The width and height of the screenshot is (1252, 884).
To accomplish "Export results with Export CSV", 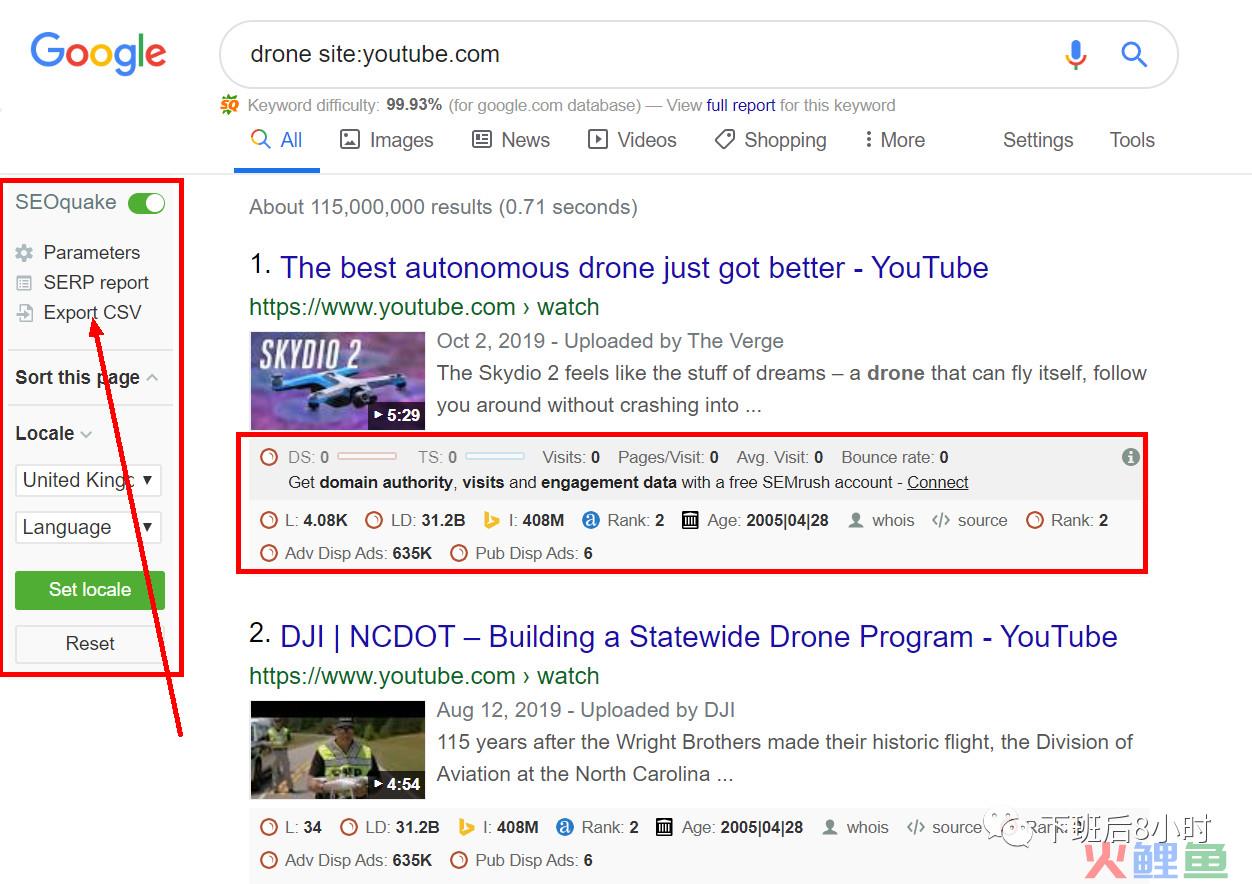I will click(x=79, y=313).
